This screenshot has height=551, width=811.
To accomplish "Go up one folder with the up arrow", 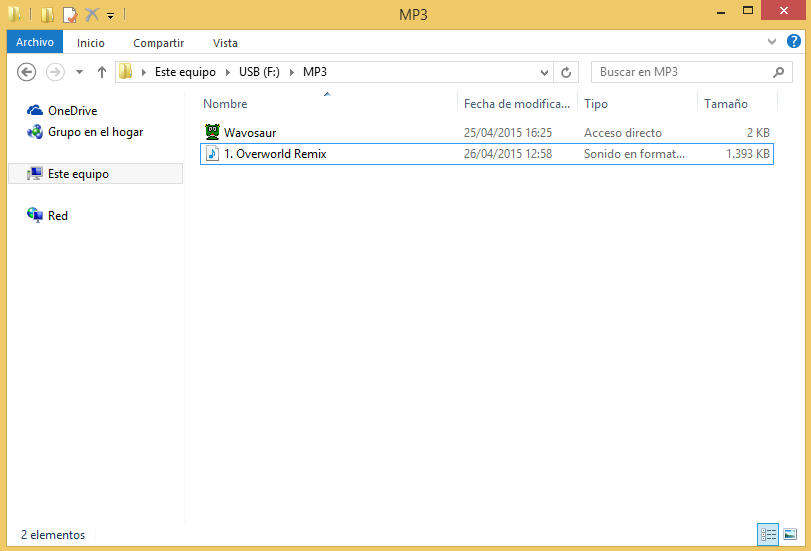I will click(x=101, y=73).
